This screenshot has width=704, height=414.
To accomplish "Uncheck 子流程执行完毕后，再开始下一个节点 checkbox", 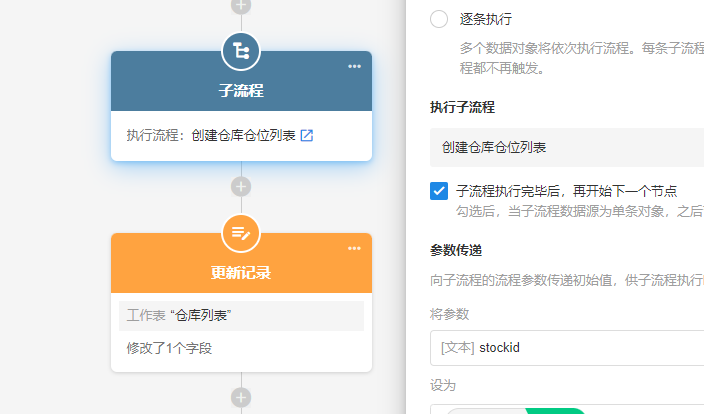I will 439,191.
